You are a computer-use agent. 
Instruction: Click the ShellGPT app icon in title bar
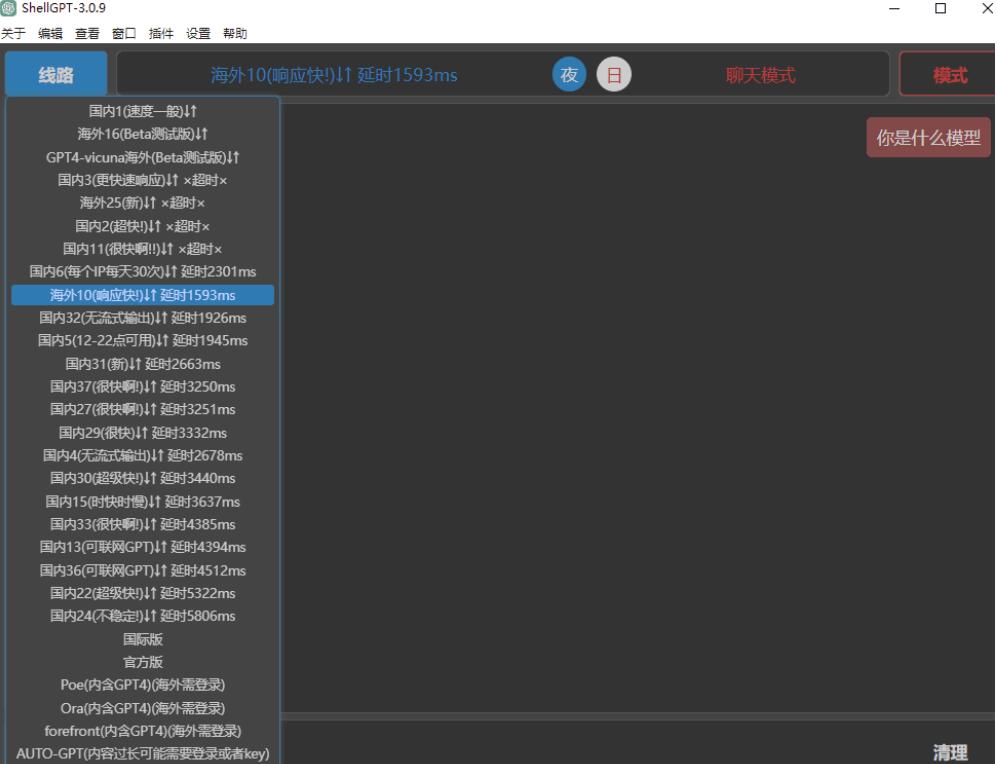coord(8,8)
